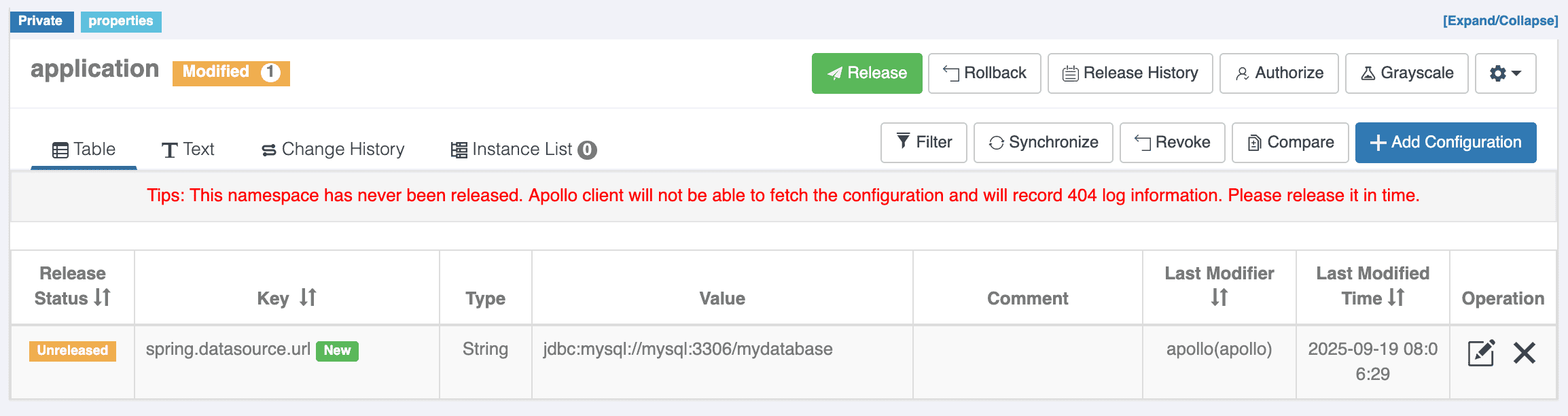This screenshot has height=416, width=1568.
Task: Open the Change History tab
Action: coord(333,150)
